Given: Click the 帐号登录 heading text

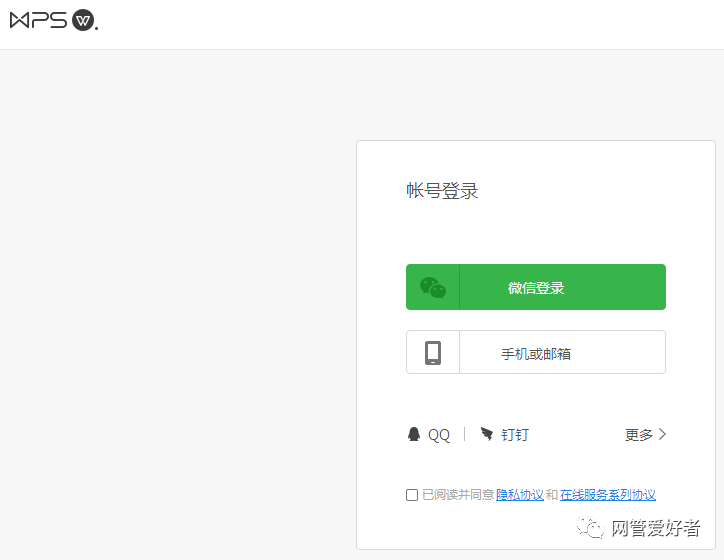Looking at the screenshot, I should 442,191.
